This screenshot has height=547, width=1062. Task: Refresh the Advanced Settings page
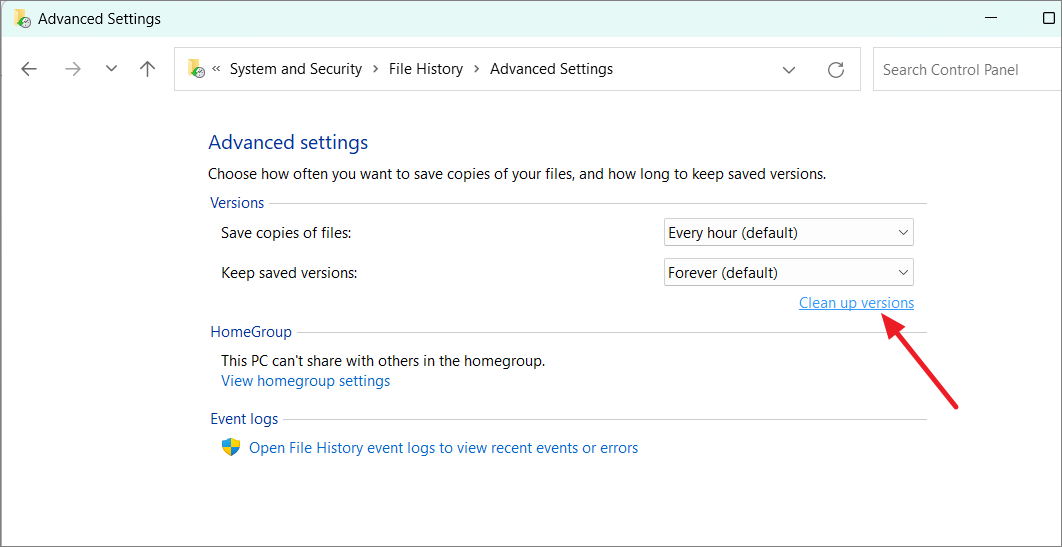point(836,70)
